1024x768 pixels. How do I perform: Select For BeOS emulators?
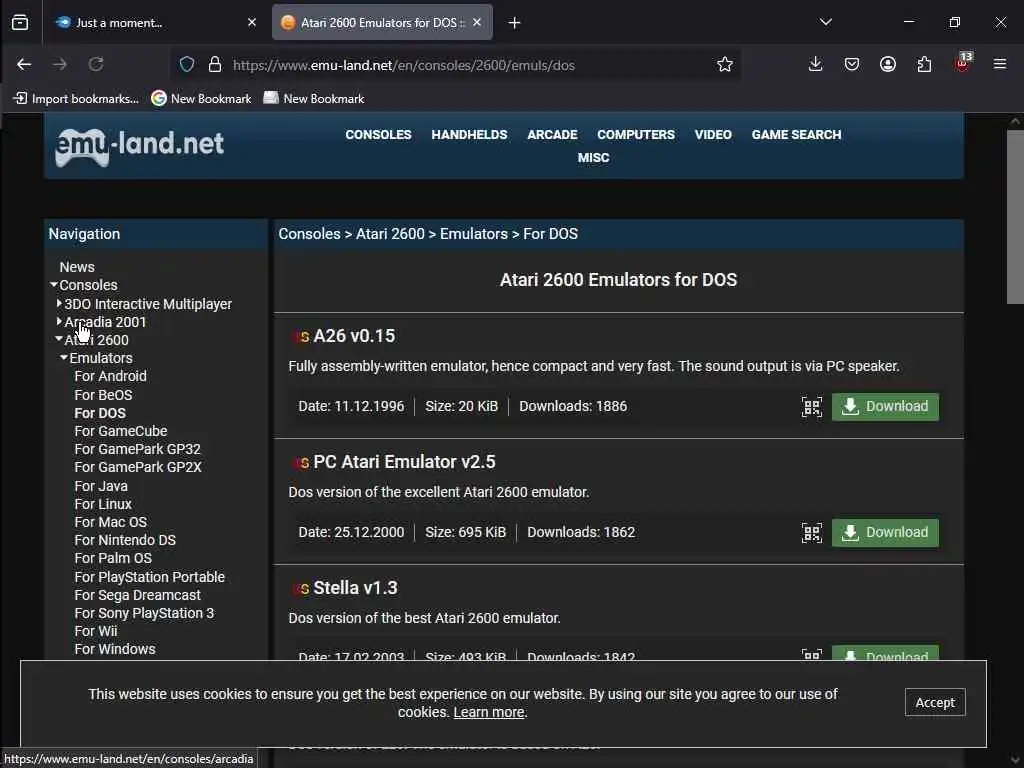click(x=103, y=395)
